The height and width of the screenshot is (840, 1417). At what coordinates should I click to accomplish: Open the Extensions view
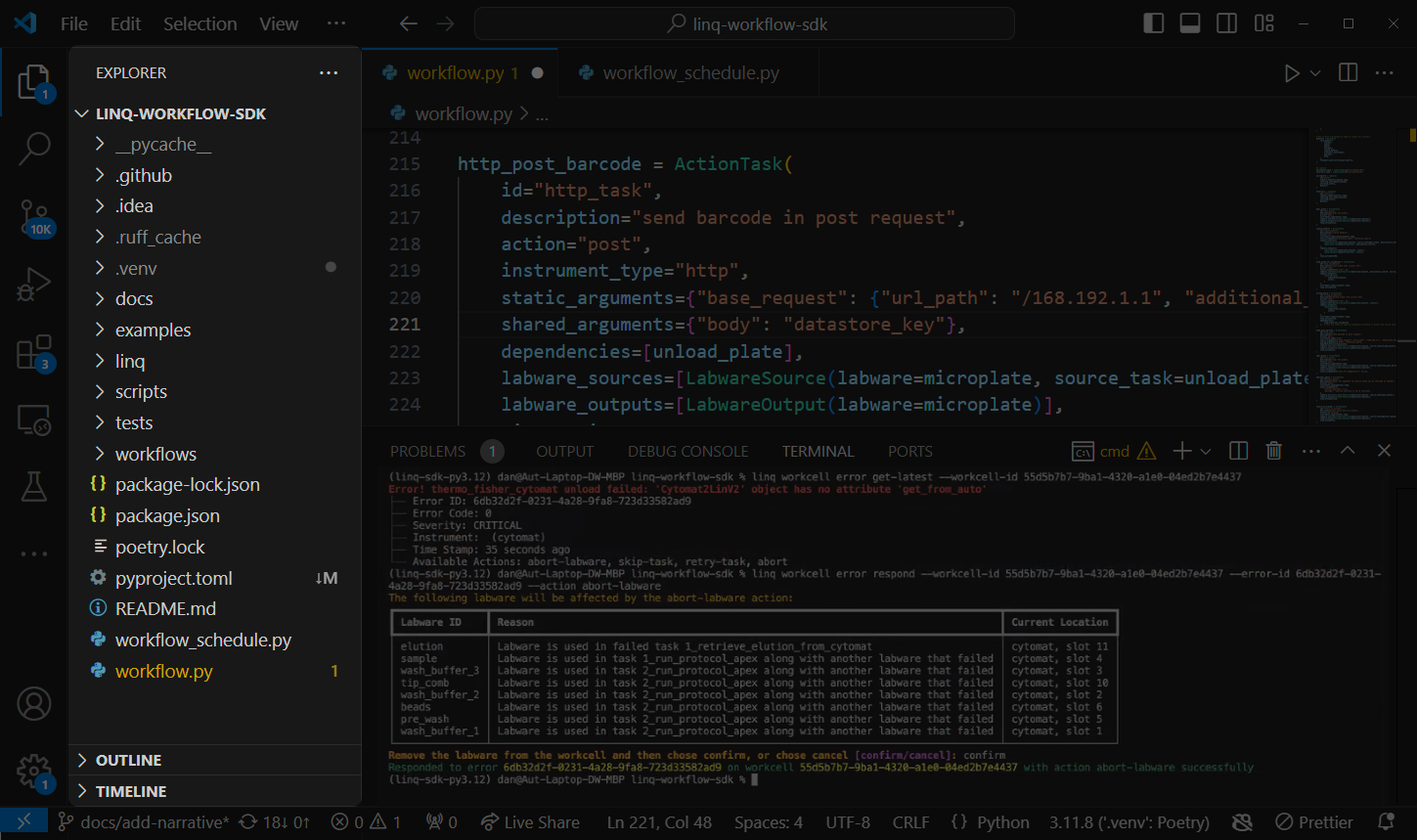pyautogui.click(x=34, y=350)
